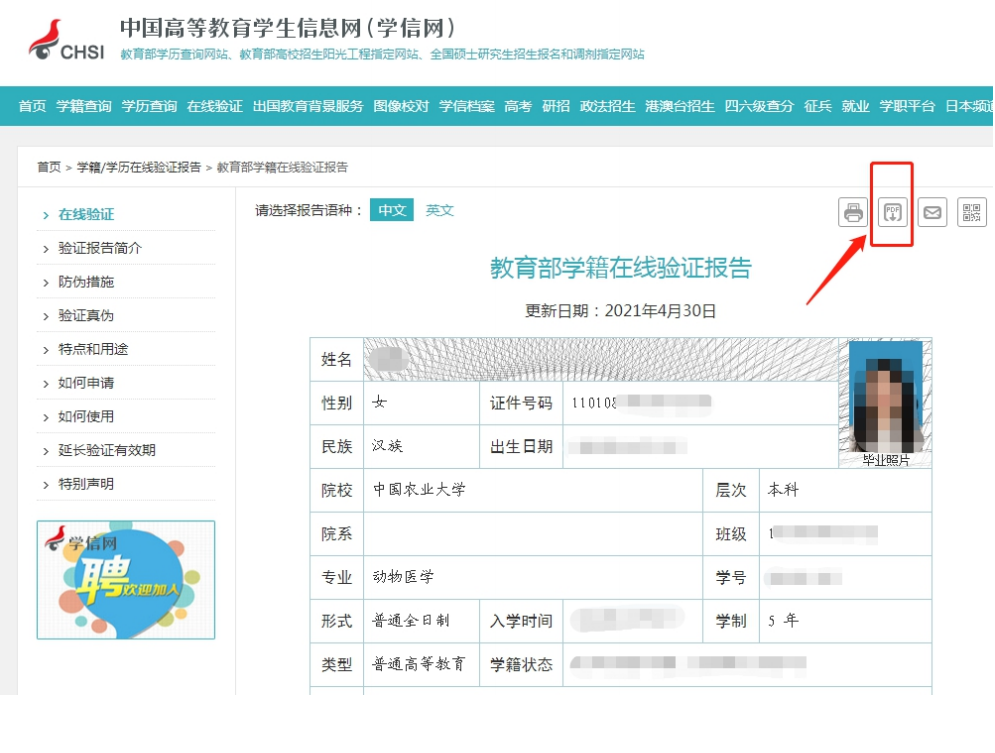Click the 证件号码 label cell

521,403
